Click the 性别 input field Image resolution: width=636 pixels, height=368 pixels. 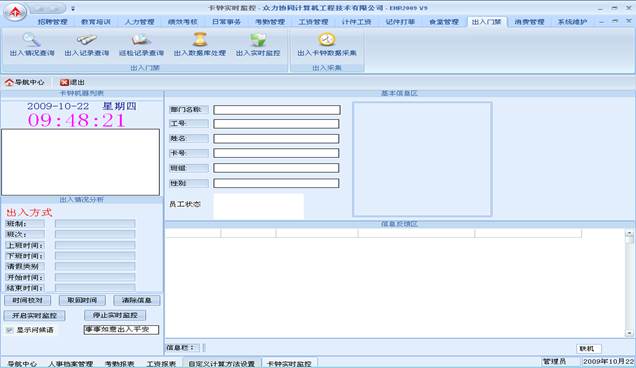[x=276, y=183]
